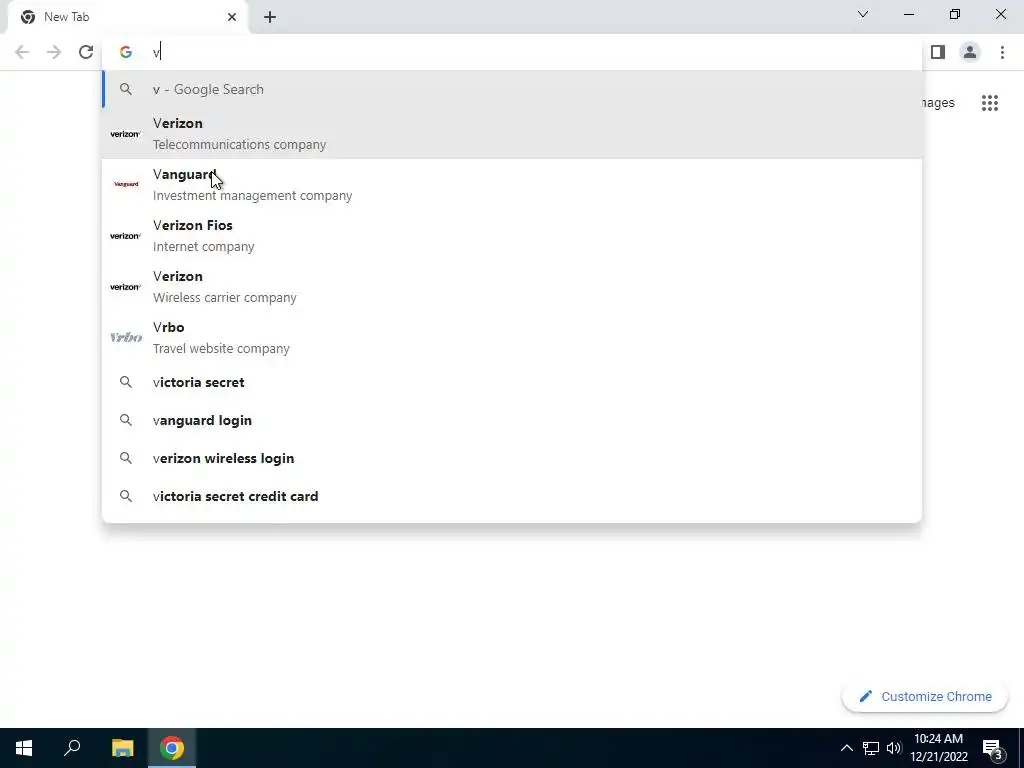Choose 'vanguard login' search suggestion
Viewport: 1024px width, 768px height.
coord(512,420)
